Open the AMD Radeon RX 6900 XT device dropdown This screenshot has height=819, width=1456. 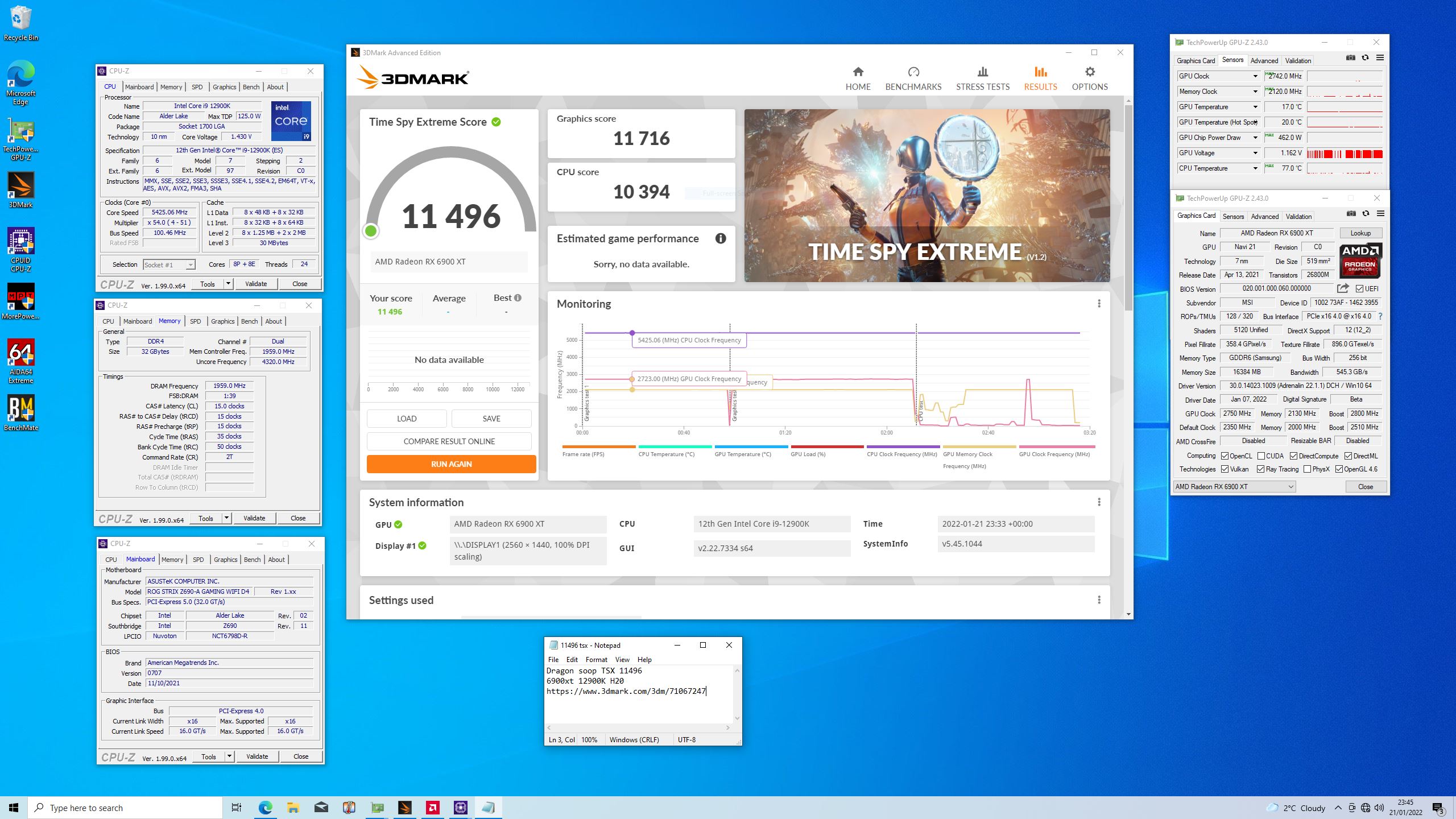point(1234,487)
